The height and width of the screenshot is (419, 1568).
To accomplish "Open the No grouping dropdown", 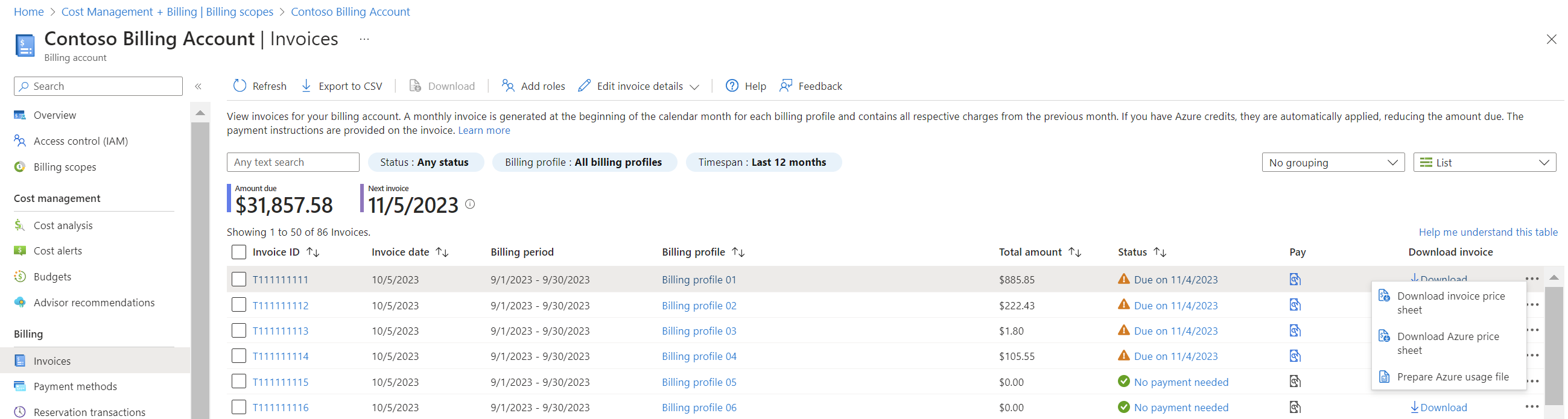I will click(1333, 162).
